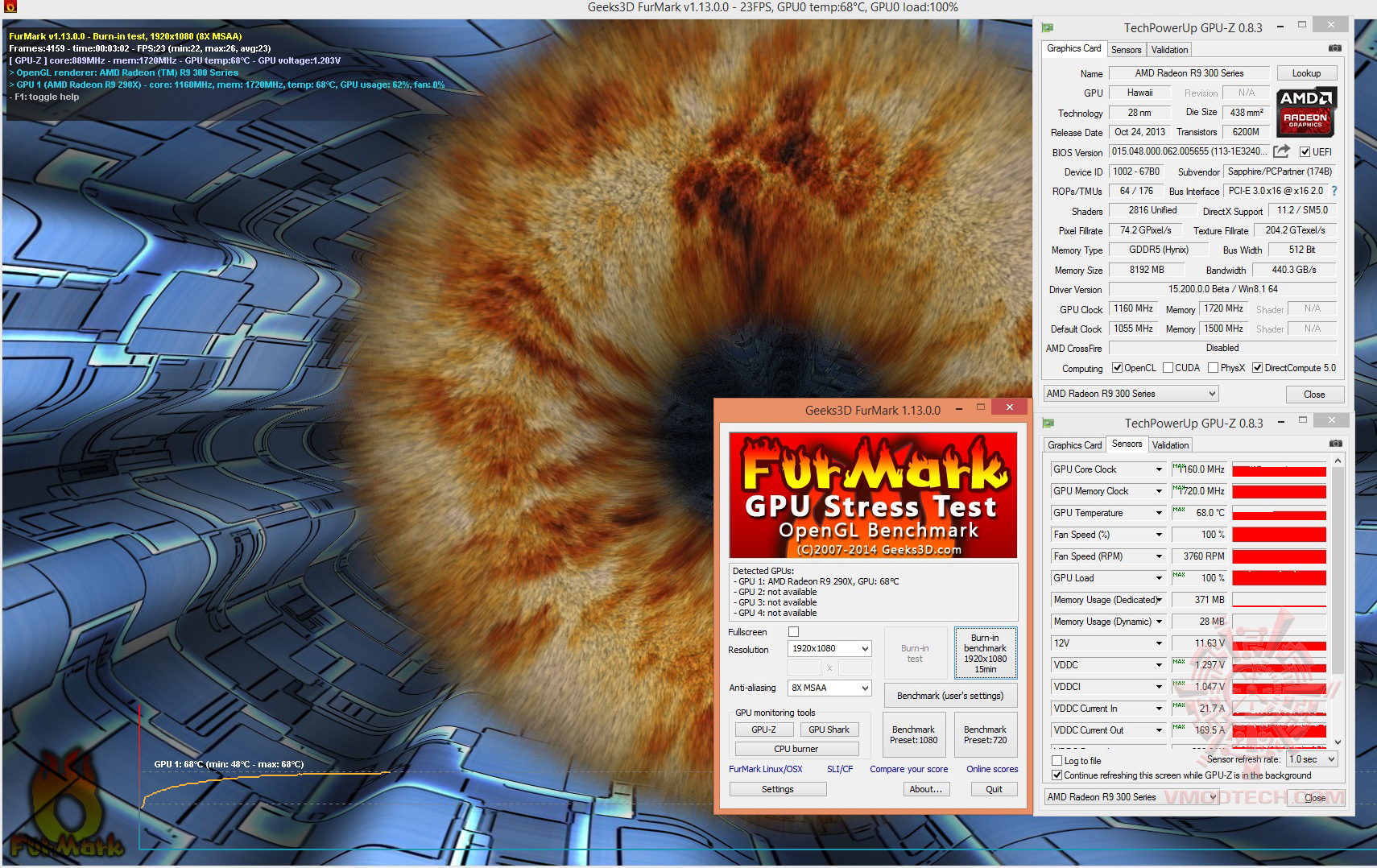1377x868 pixels.
Task: Toggle the UEFI checkbox
Action: (x=1305, y=152)
